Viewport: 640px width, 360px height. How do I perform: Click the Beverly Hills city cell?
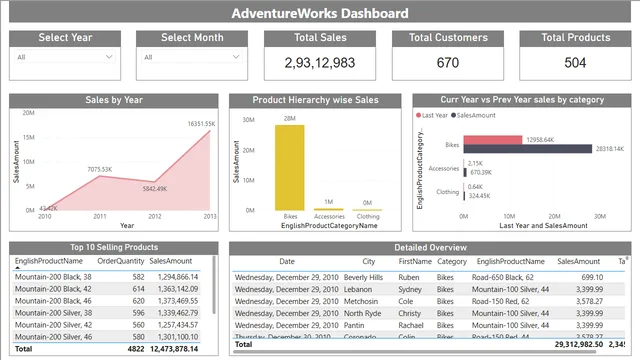(x=363, y=277)
